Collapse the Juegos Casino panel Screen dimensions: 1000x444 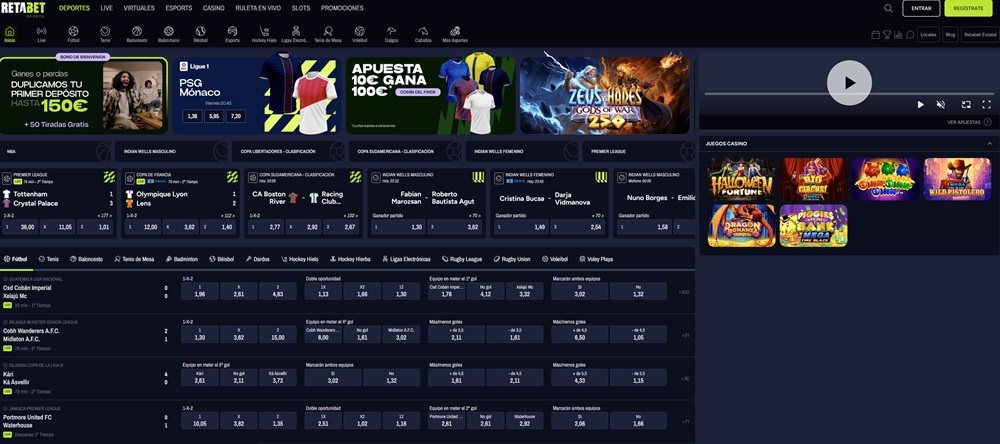pyautogui.click(x=990, y=144)
